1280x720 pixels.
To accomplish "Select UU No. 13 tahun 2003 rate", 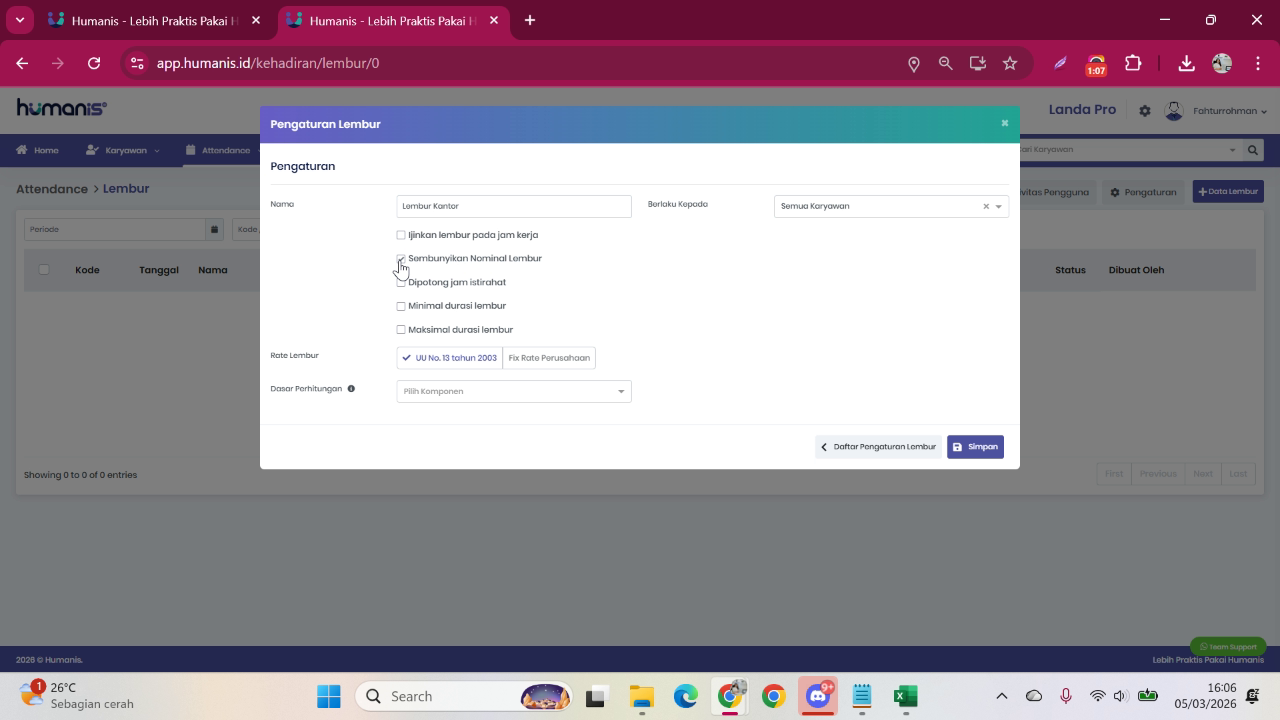I will pyautogui.click(x=449, y=358).
